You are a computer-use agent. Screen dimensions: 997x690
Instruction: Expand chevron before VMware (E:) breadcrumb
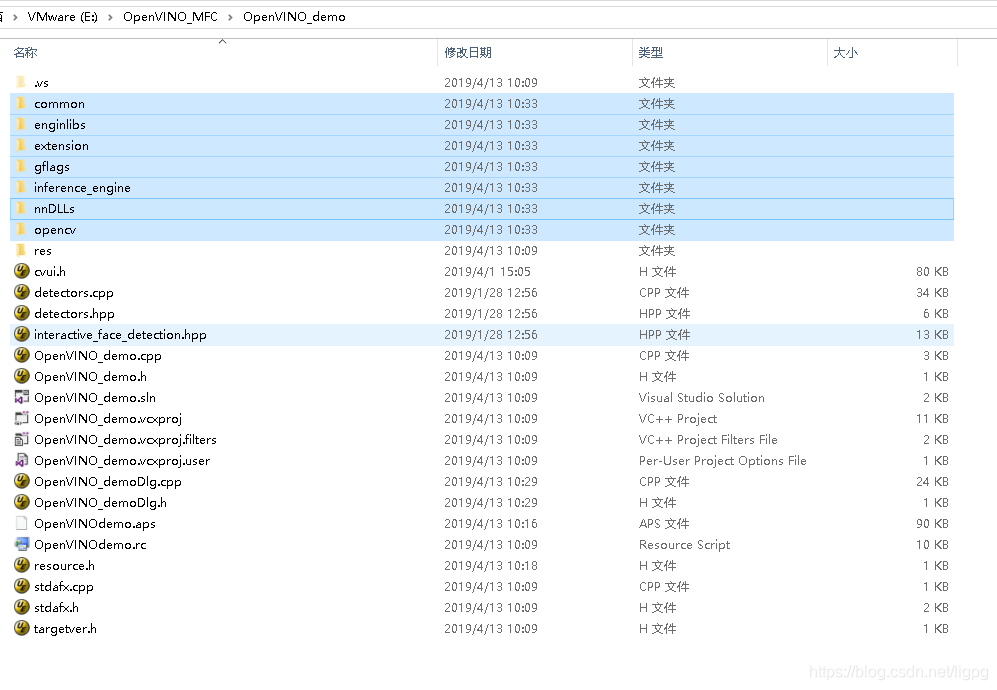15,17
